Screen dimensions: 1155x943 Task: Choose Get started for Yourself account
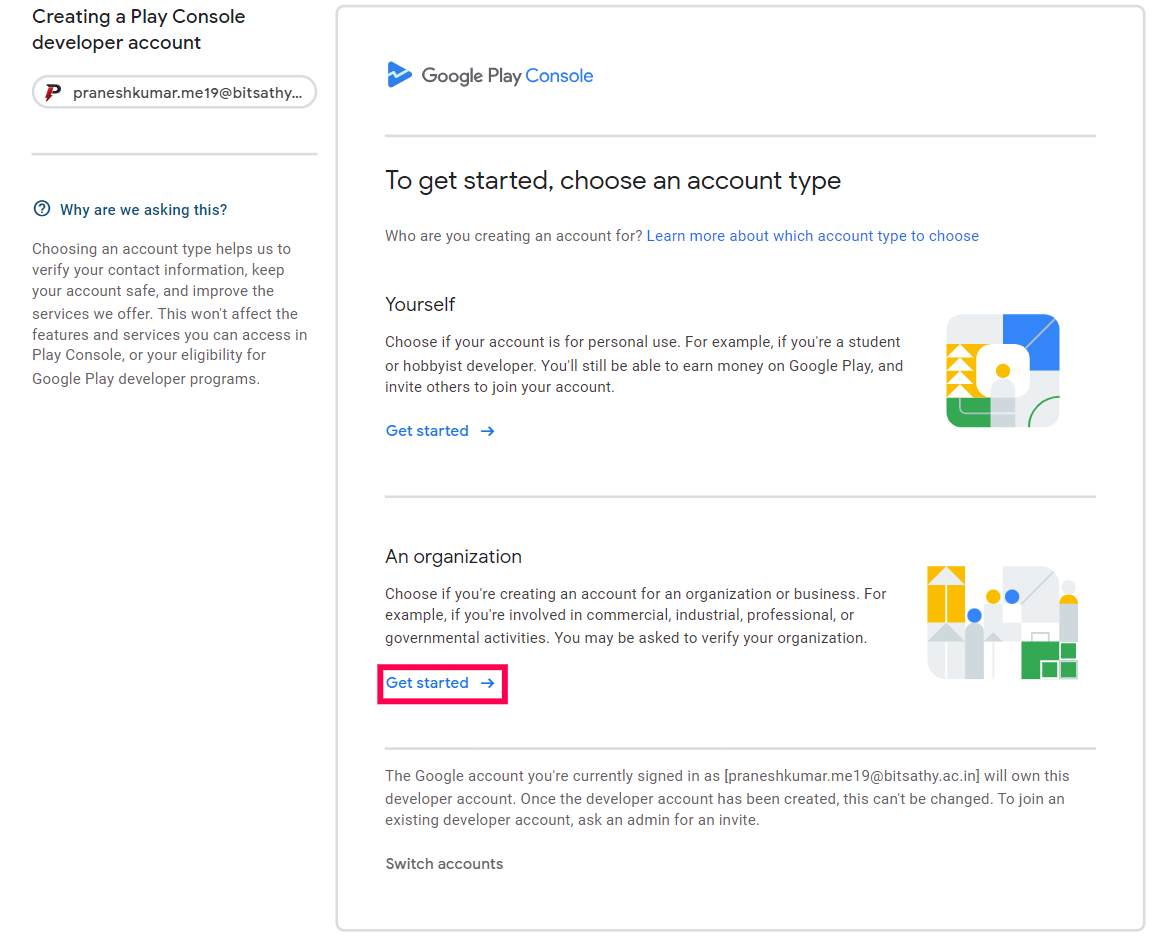(427, 431)
